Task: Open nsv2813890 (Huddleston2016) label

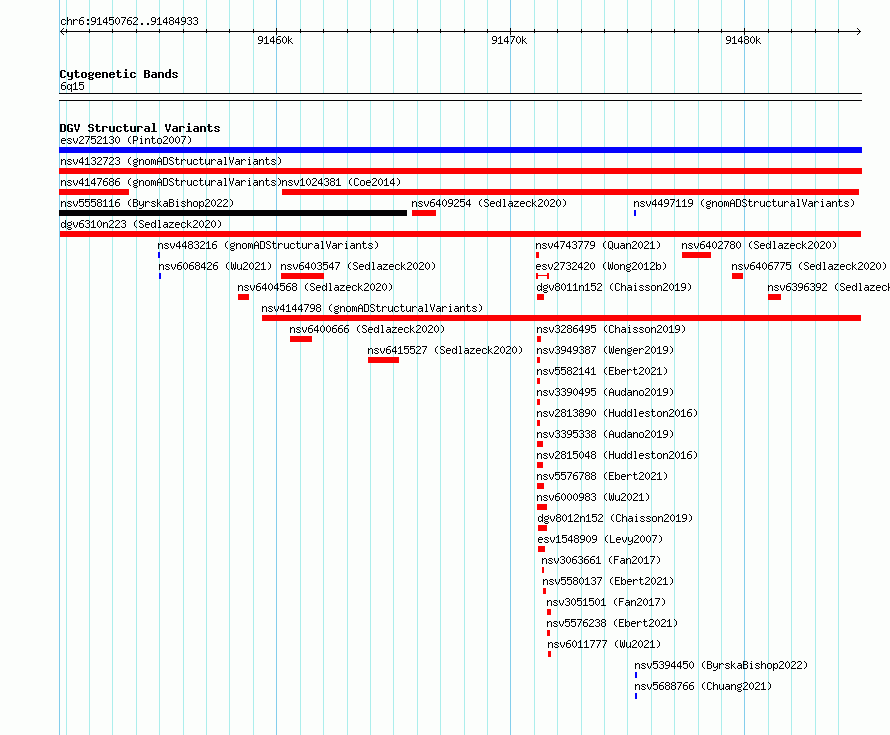Action: (617, 413)
